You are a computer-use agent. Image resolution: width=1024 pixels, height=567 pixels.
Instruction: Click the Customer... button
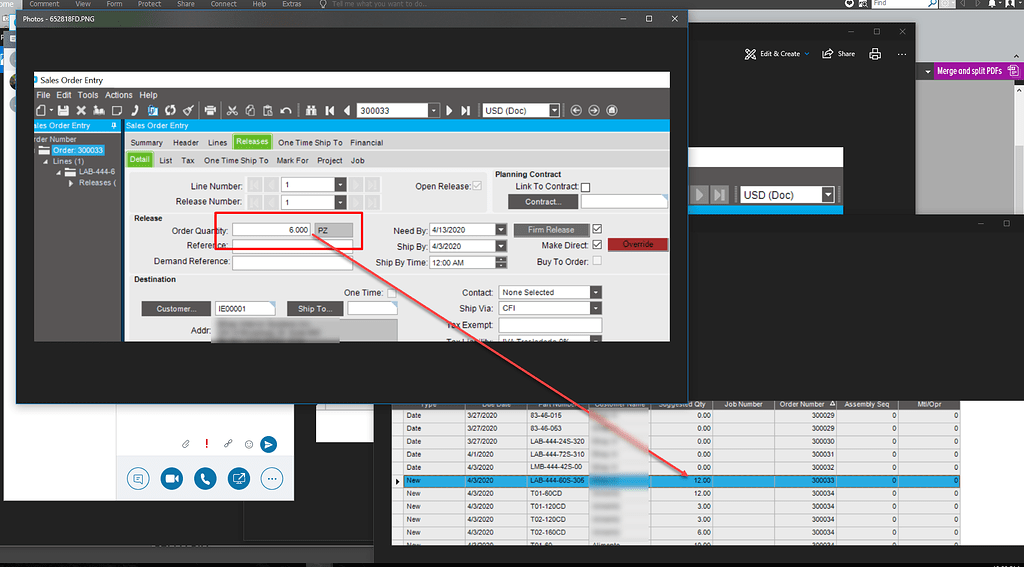176,309
